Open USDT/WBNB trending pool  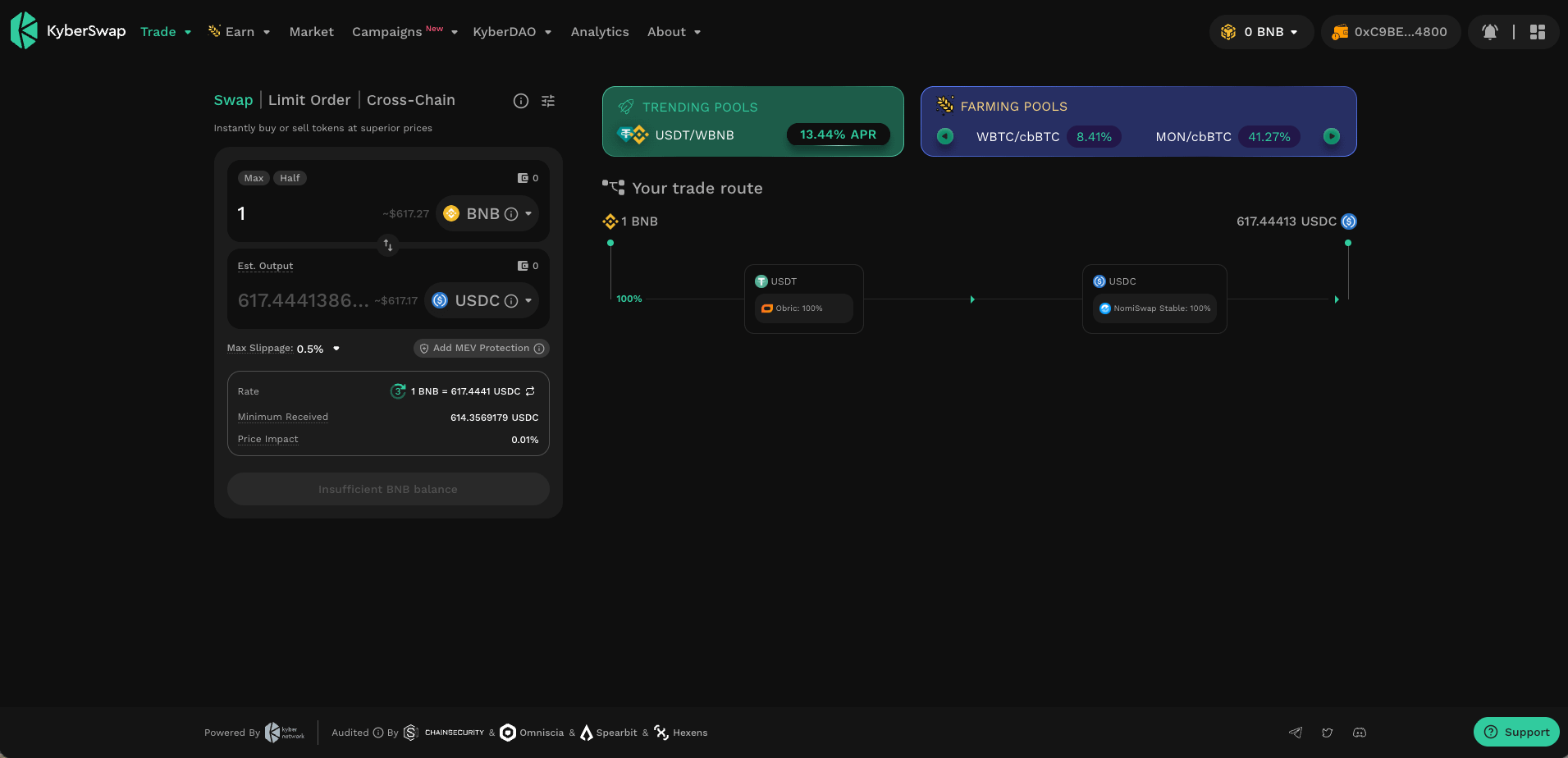(695, 135)
